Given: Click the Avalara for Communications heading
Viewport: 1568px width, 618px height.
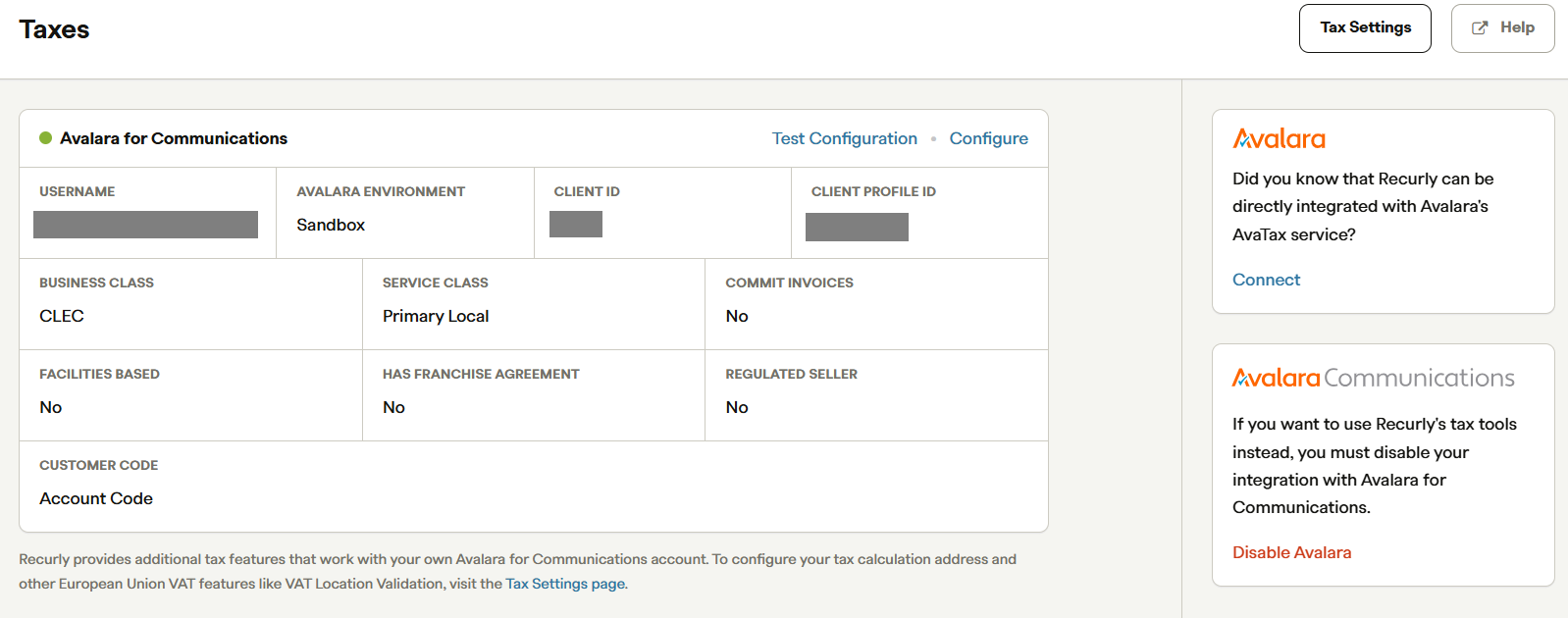Looking at the screenshot, I should click(x=174, y=138).
